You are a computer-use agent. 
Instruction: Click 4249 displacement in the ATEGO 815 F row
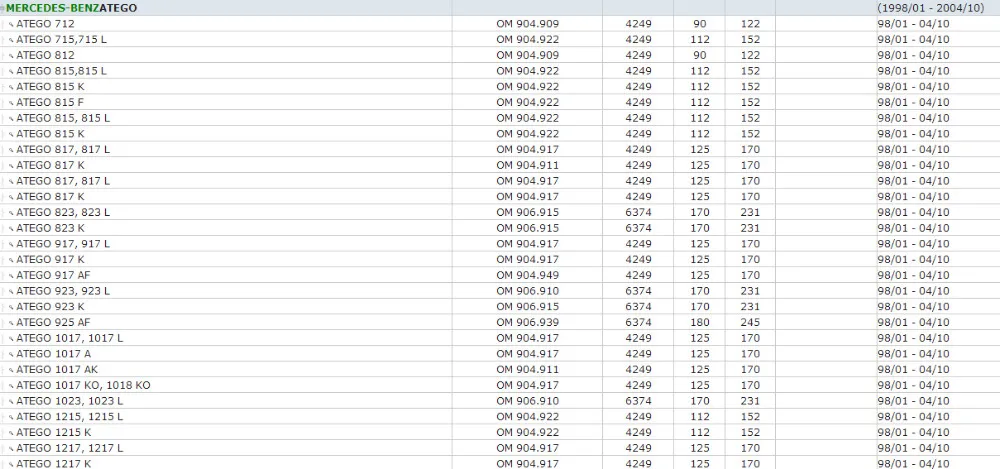pos(638,102)
